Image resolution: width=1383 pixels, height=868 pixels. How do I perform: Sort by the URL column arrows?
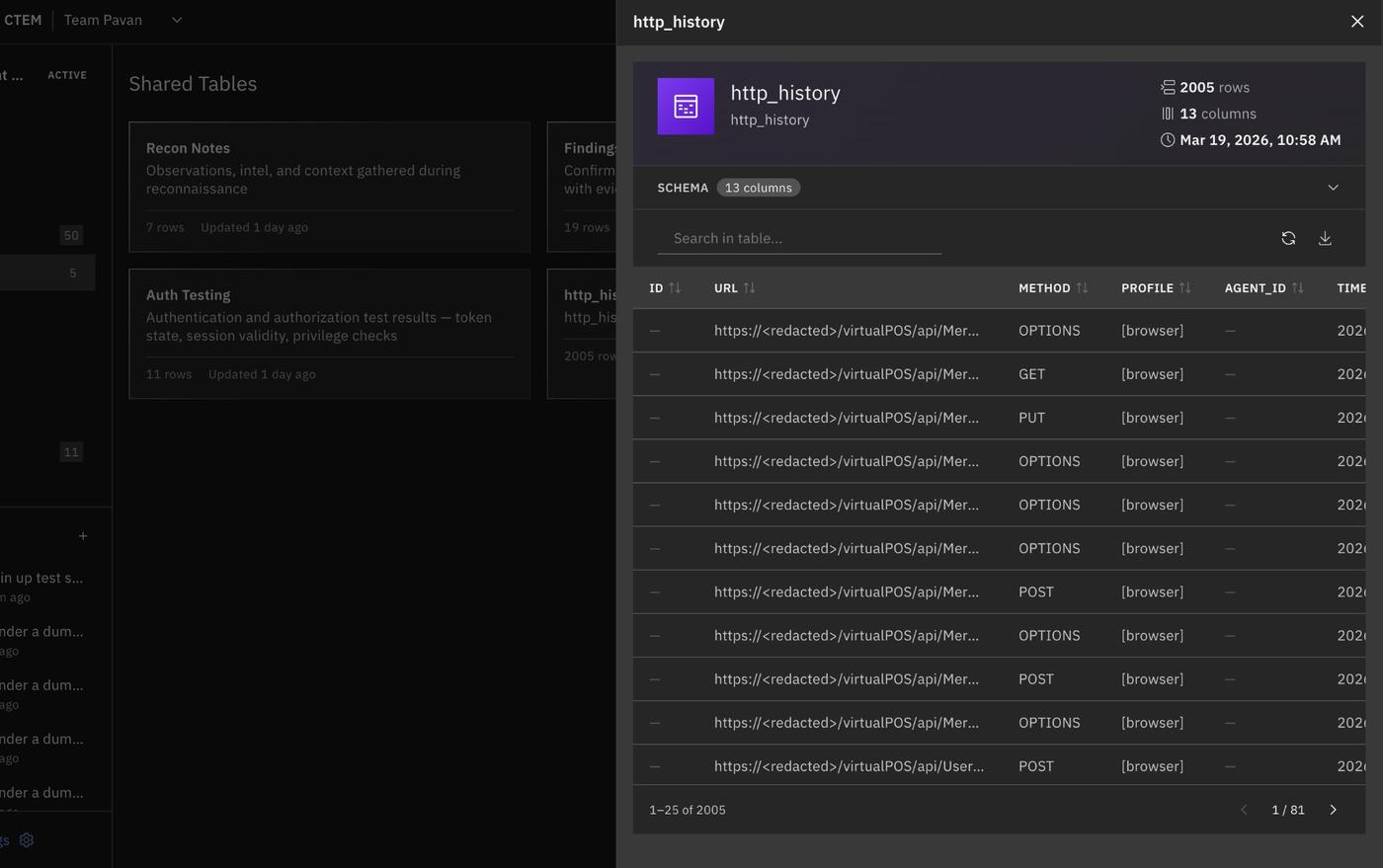pyautogui.click(x=749, y=288)
